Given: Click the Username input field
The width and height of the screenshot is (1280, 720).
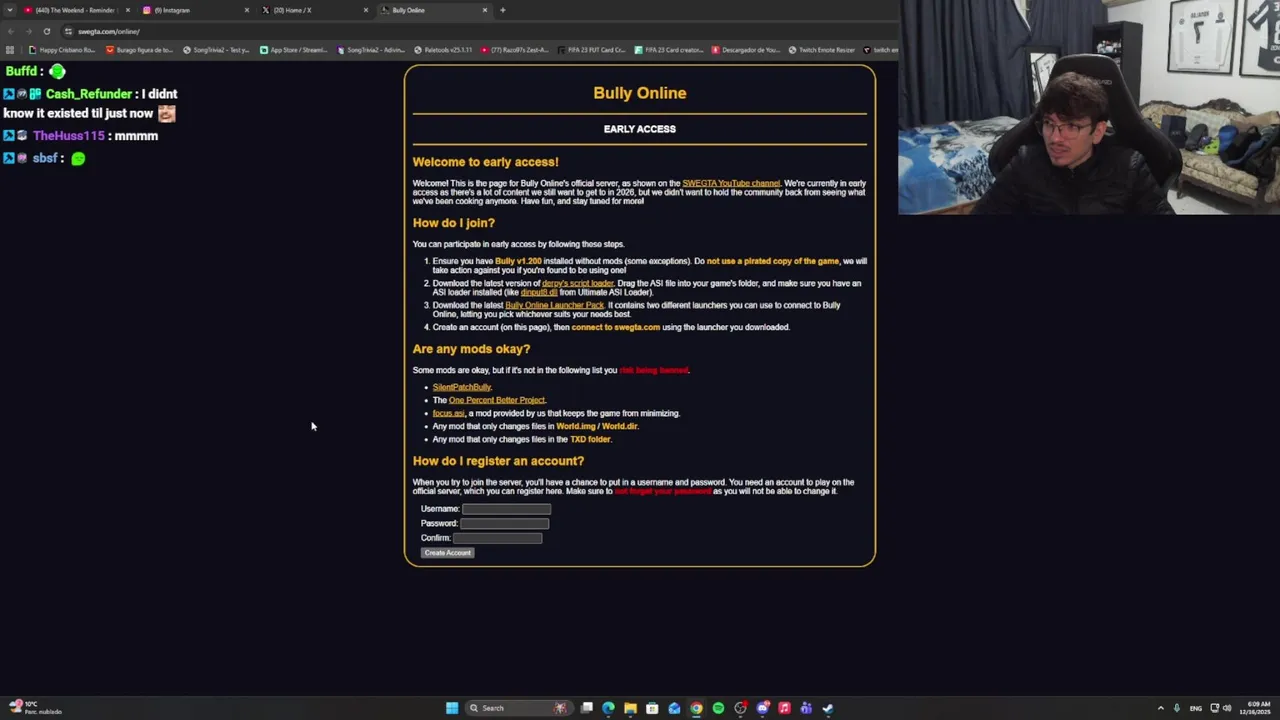Looking at the screenshot, I should pyautogui.click(x=506, y=509).
